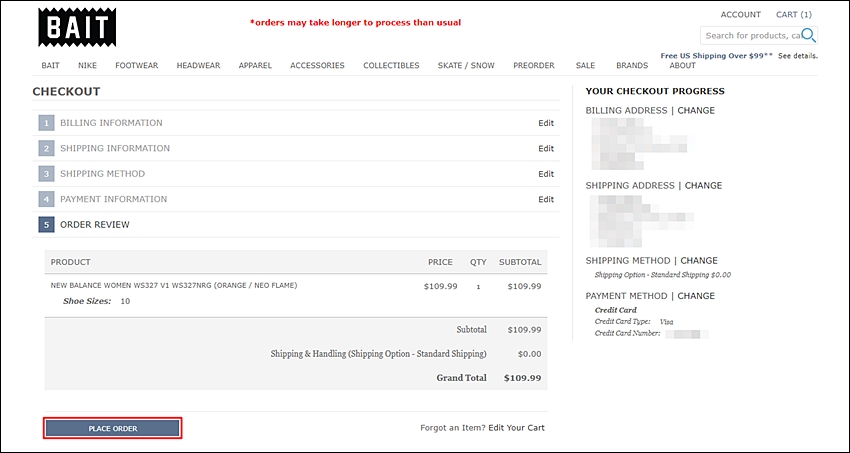Click the step 1 number badge
This screenshot has height=453, width=850.
coord(46,123)
